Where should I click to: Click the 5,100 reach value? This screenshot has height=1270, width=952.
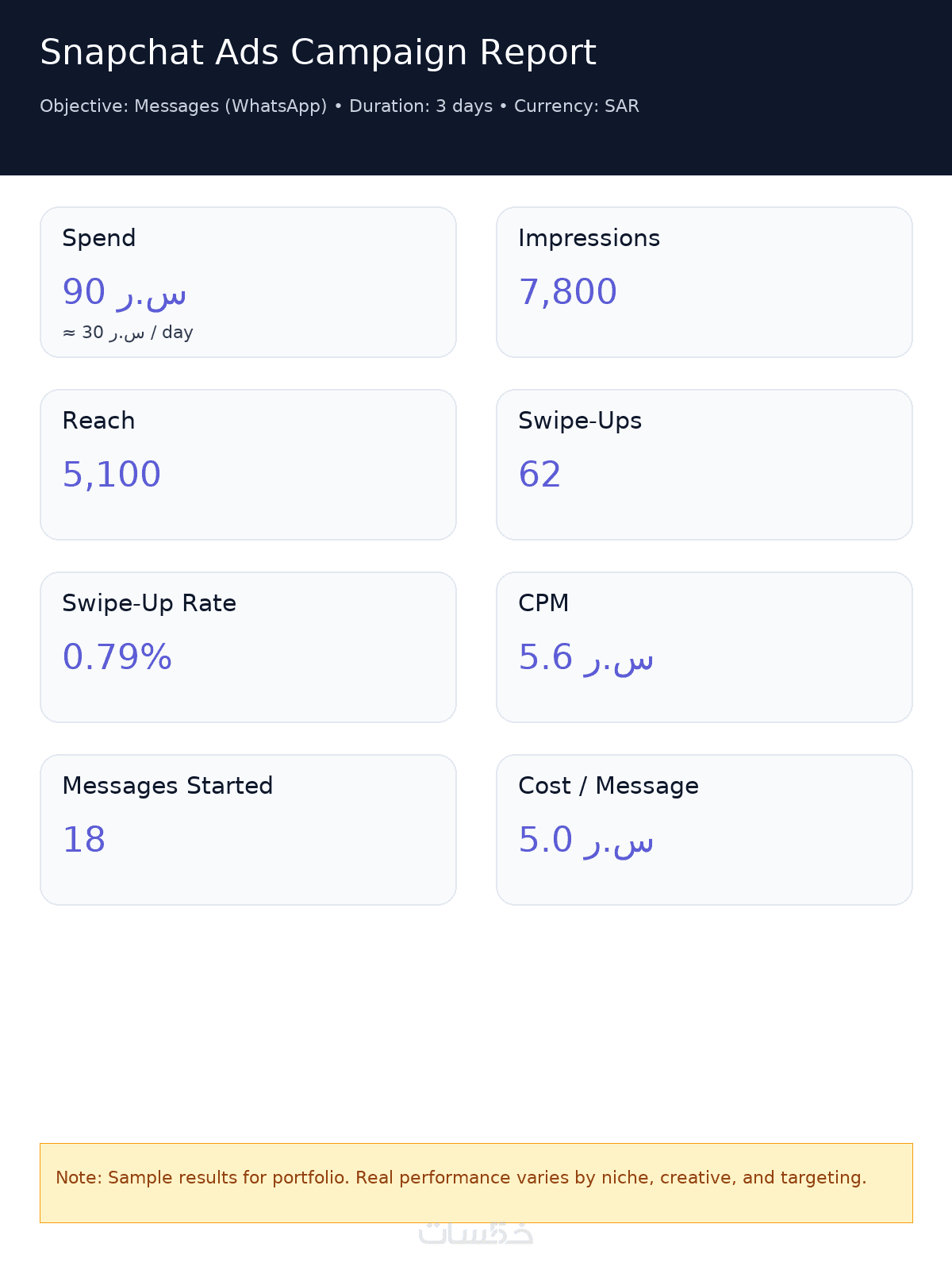pyautogui.click(x=112, y=475)
